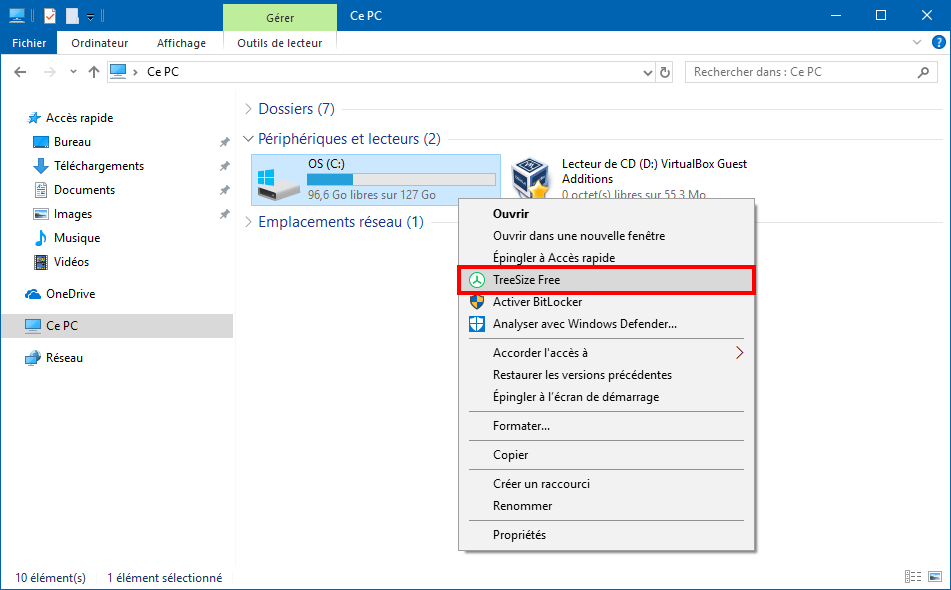This screenshot has width=951, height=590.
Task: Open the Fichier menu
Action: [x=29, y=43]
